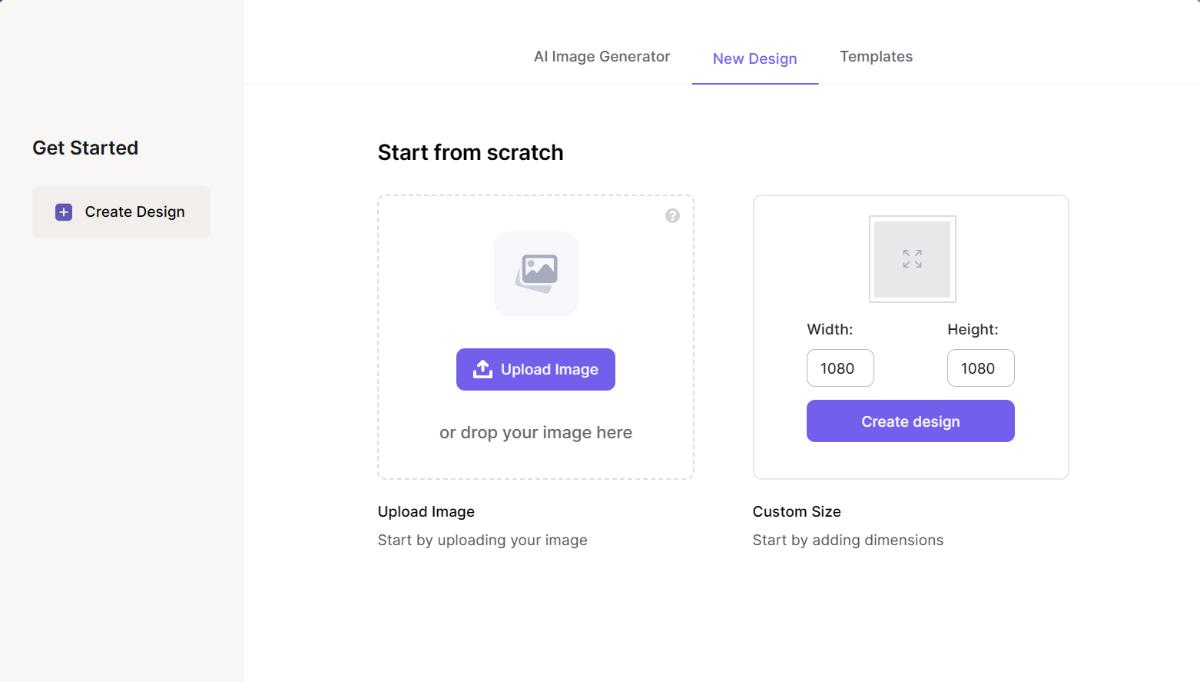This screenshot has width=1200, height=682.
Task: Click the image placeholder icon in upload area
Action: 536,274
